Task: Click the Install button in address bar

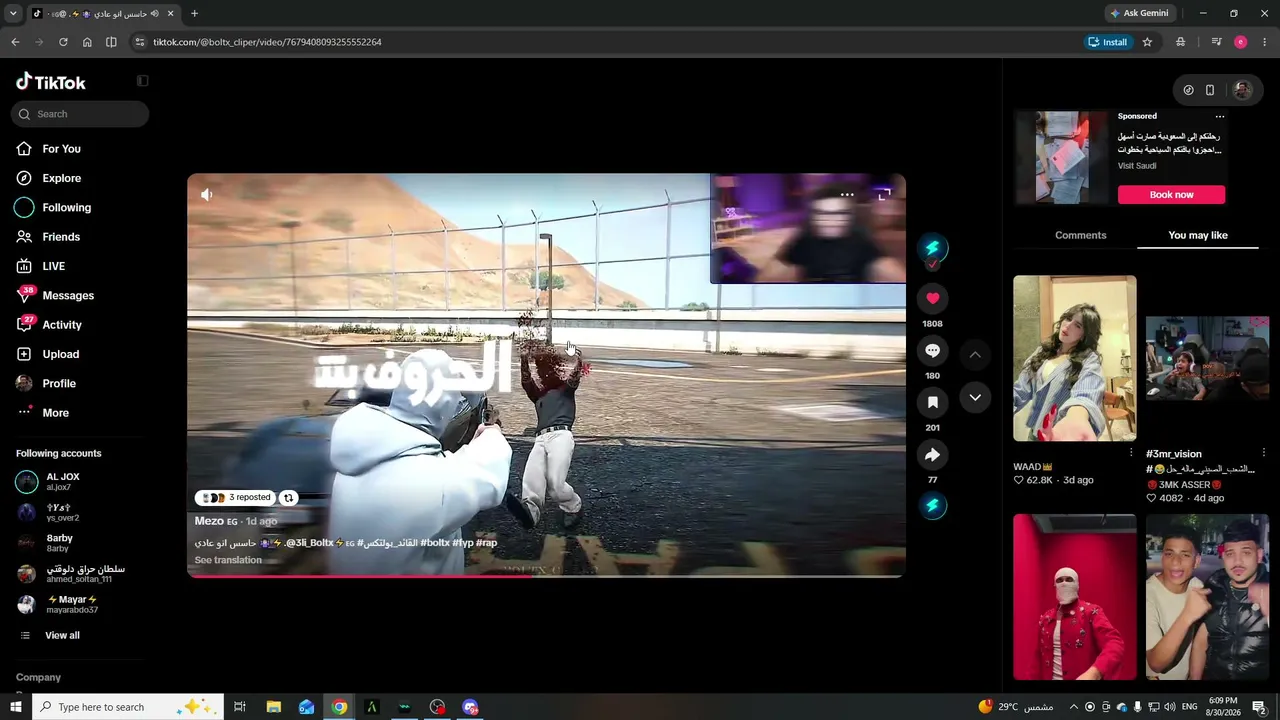Action: coord(1108,42)
